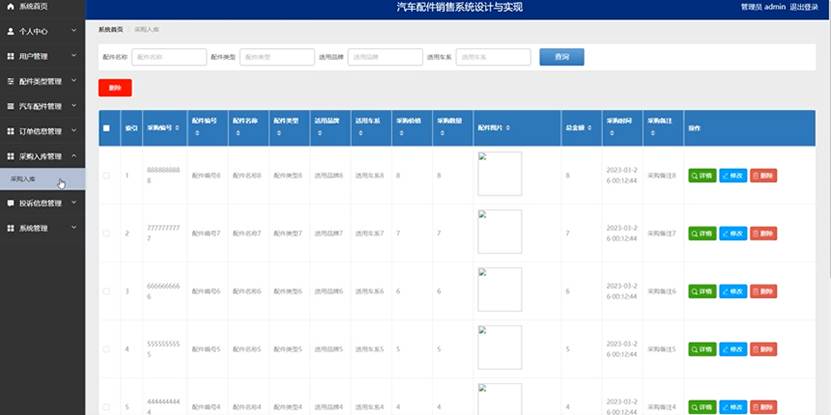Sort the table by 总金额 column
This screenshot has height=415, width=831.
pyautogui.click(x=590, y=128)
